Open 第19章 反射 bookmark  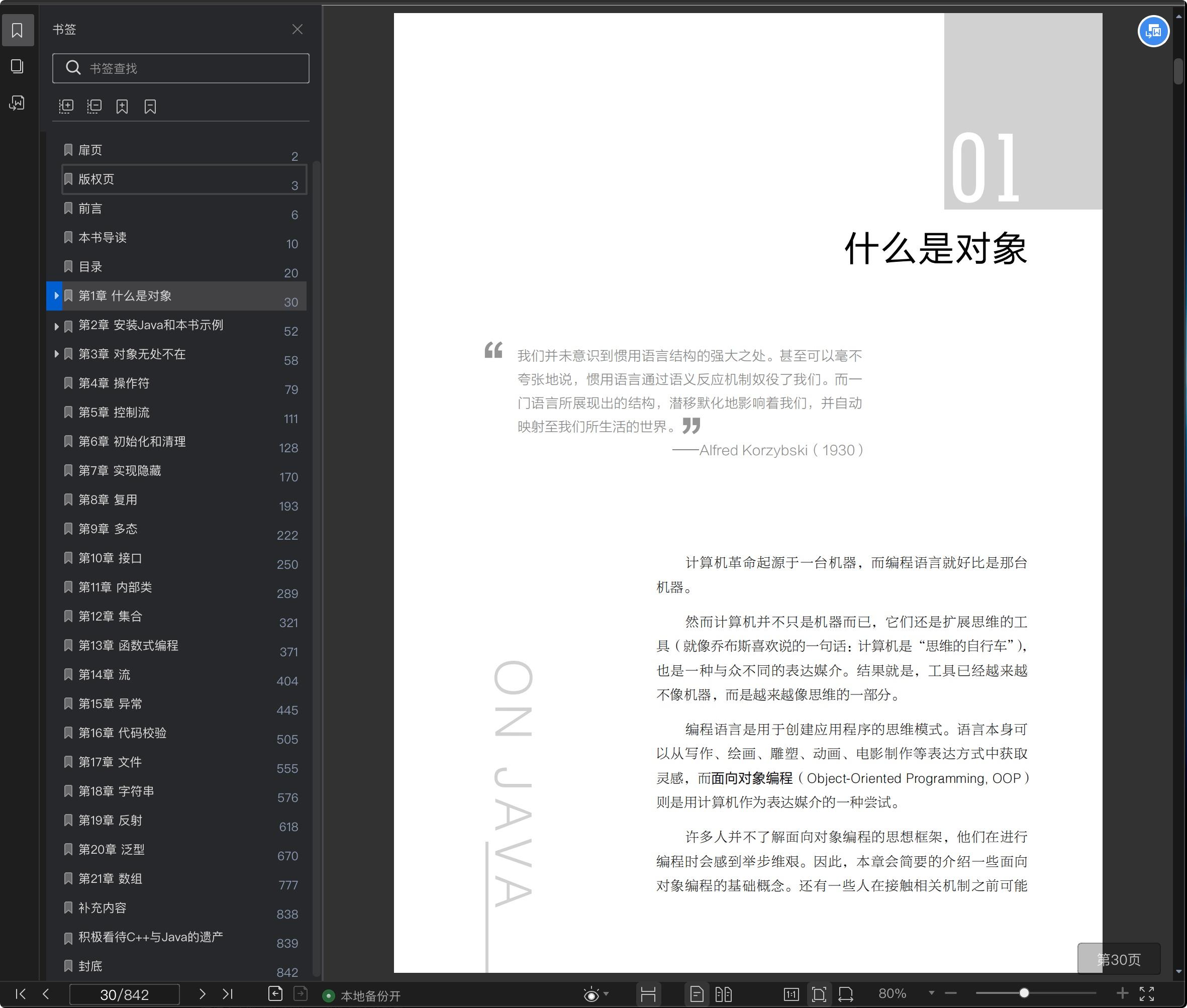(184, 821)
